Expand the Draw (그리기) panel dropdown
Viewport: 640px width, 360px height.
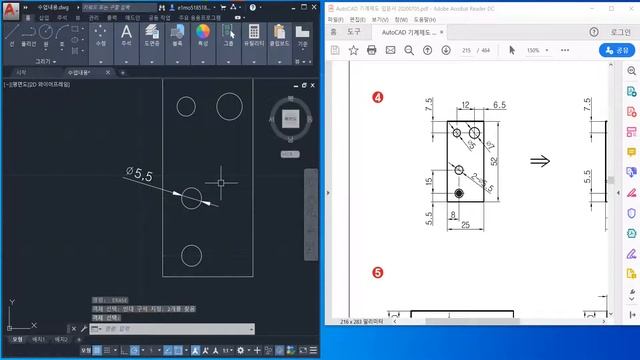(x=46, y=61)
